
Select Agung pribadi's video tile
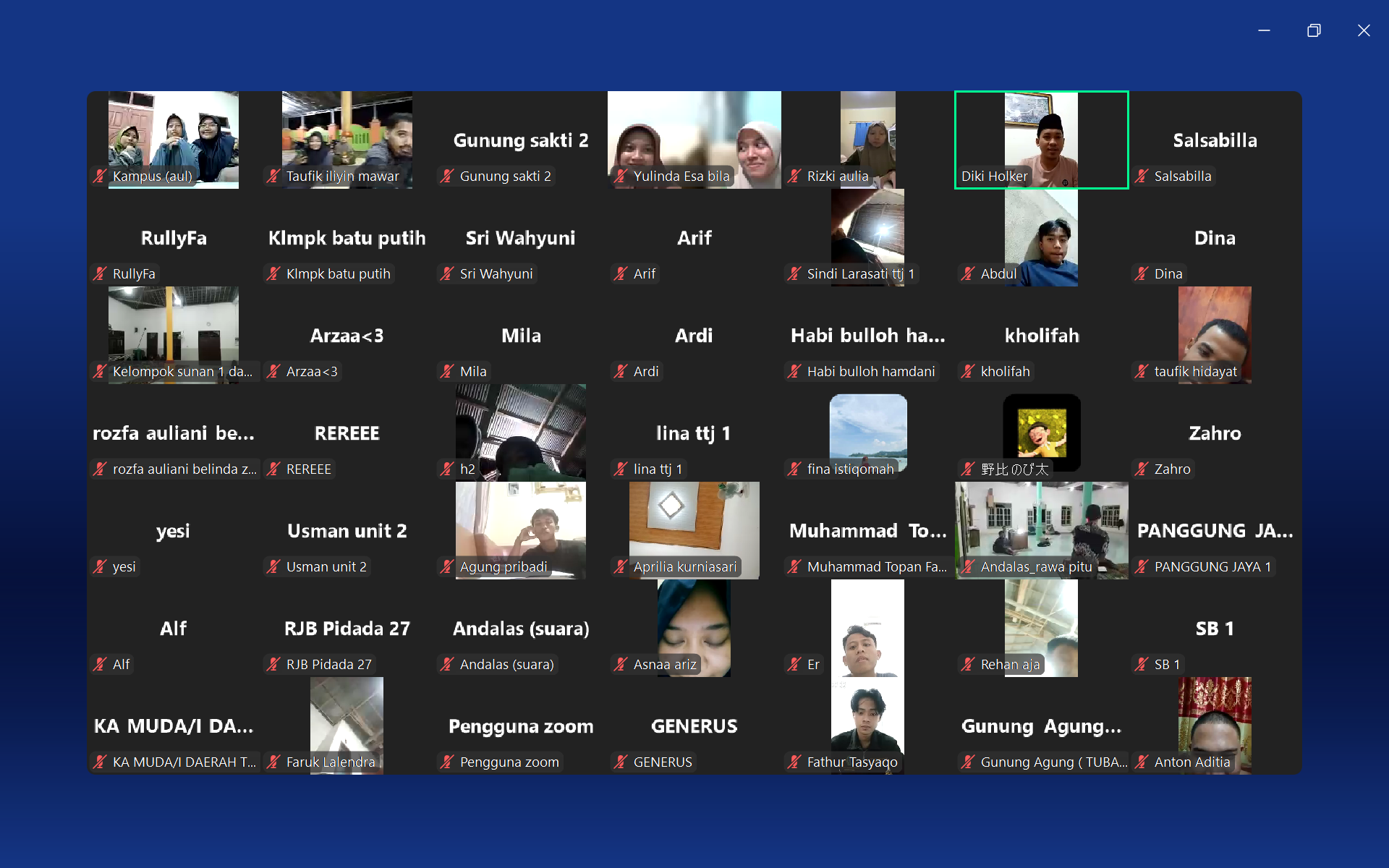(520, 524)
